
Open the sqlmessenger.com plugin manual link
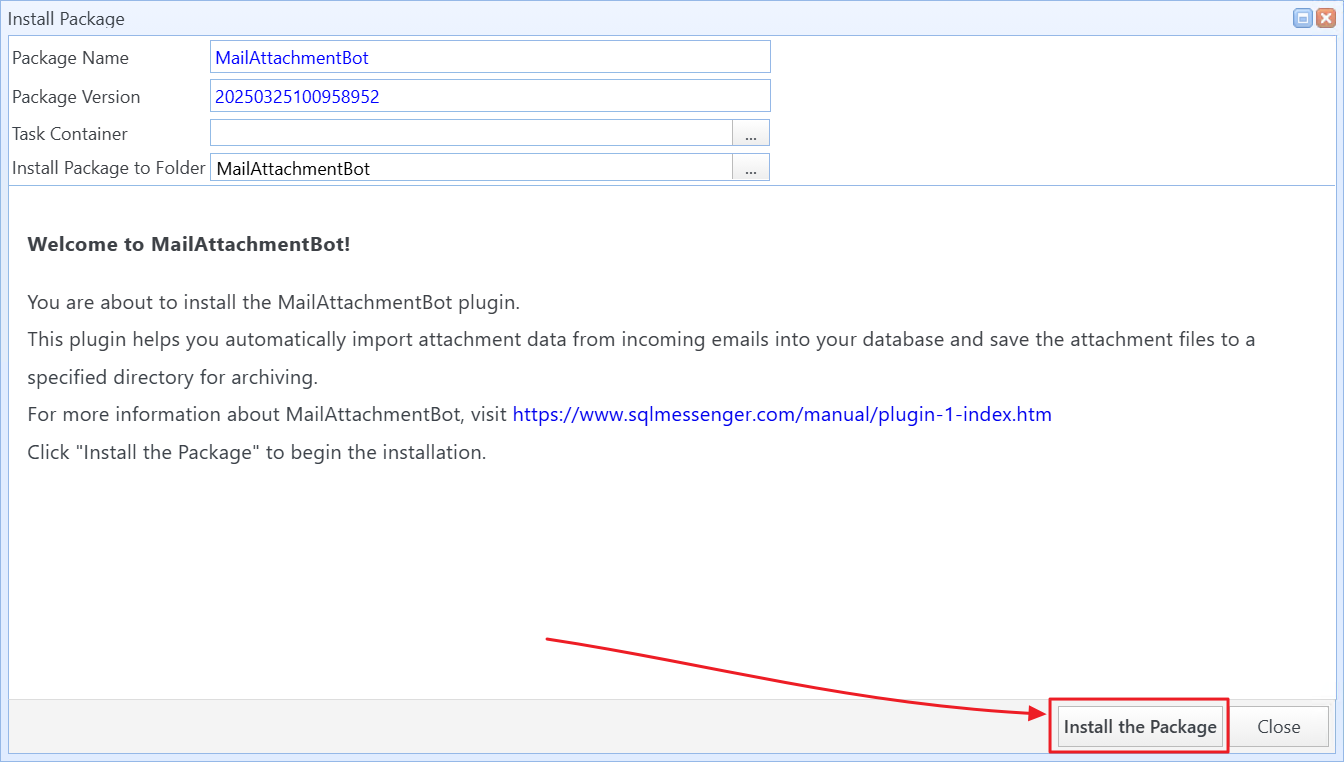point(782,414)
